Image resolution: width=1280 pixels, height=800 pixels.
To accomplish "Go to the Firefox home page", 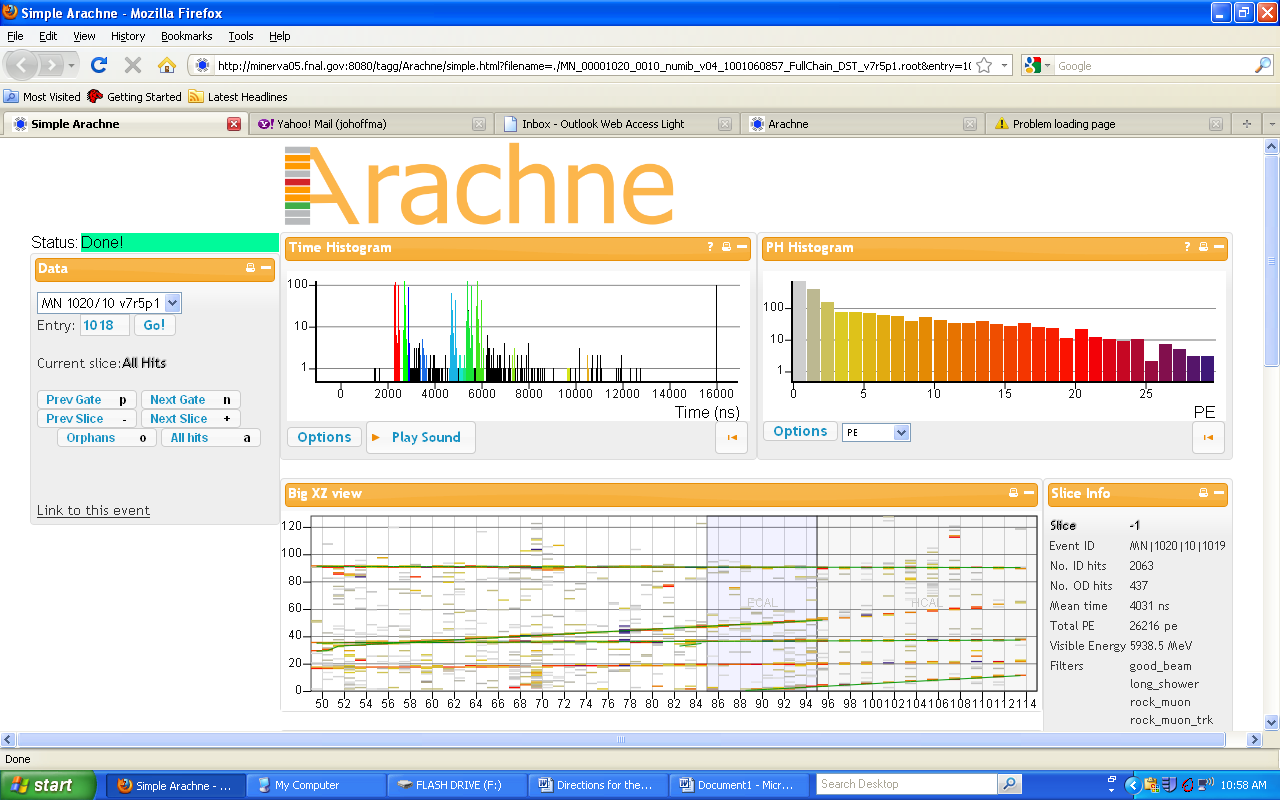I will [167, 66].
